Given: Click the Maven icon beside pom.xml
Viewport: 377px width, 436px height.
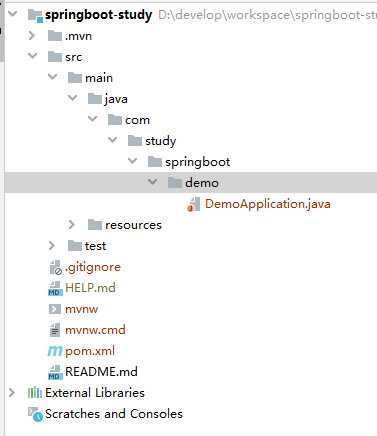Looking at the screenshot, I should (55, 351).
